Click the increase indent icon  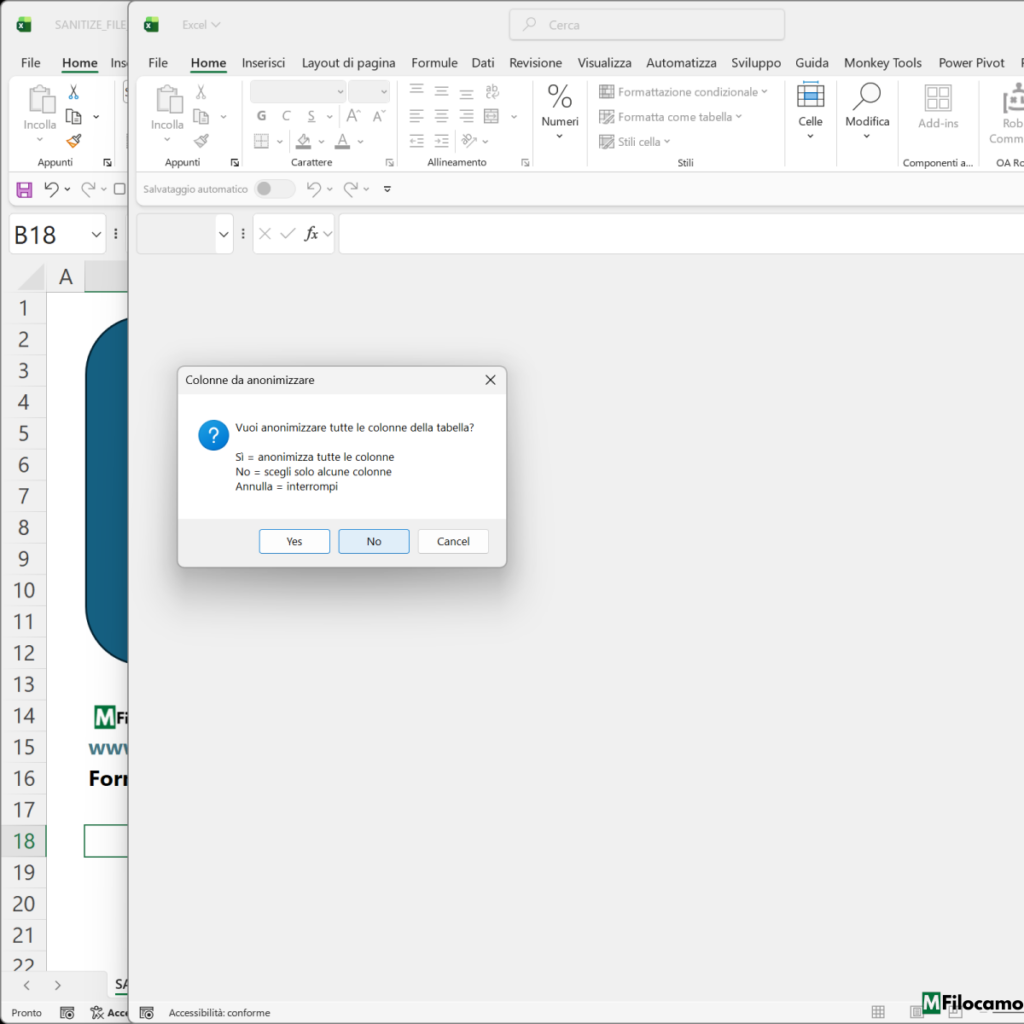pos(441,141)
